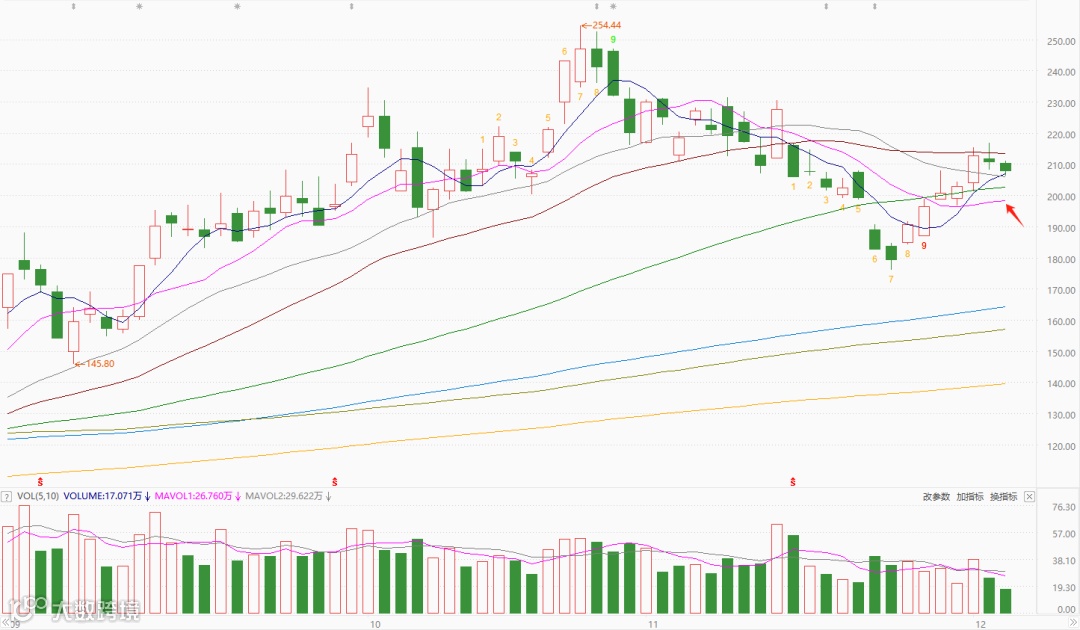Screen dimensions: 1080x630
Task: Click the 250.00 price axis label
Action: [1061, 41]
